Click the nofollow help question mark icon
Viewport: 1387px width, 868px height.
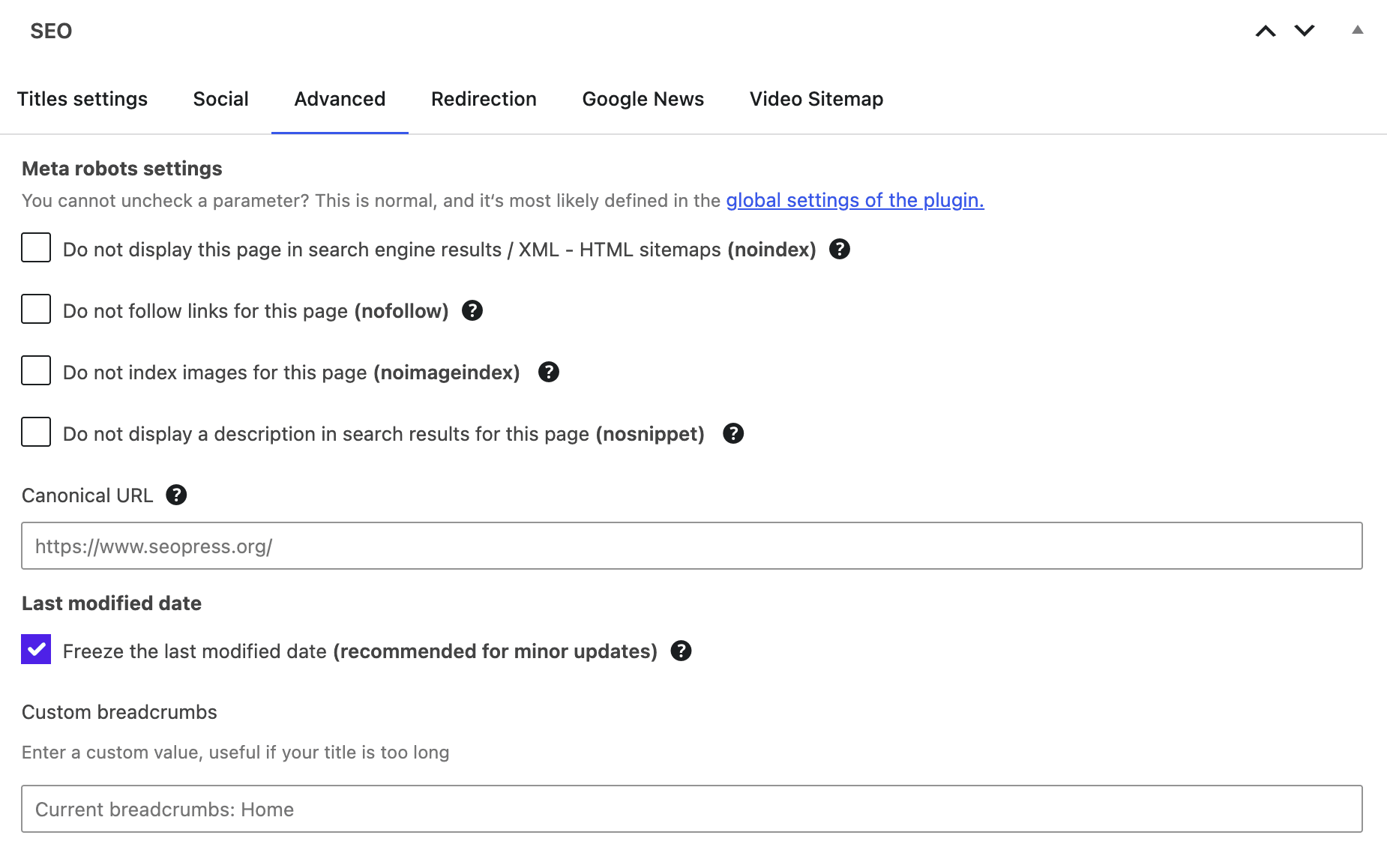472,310
